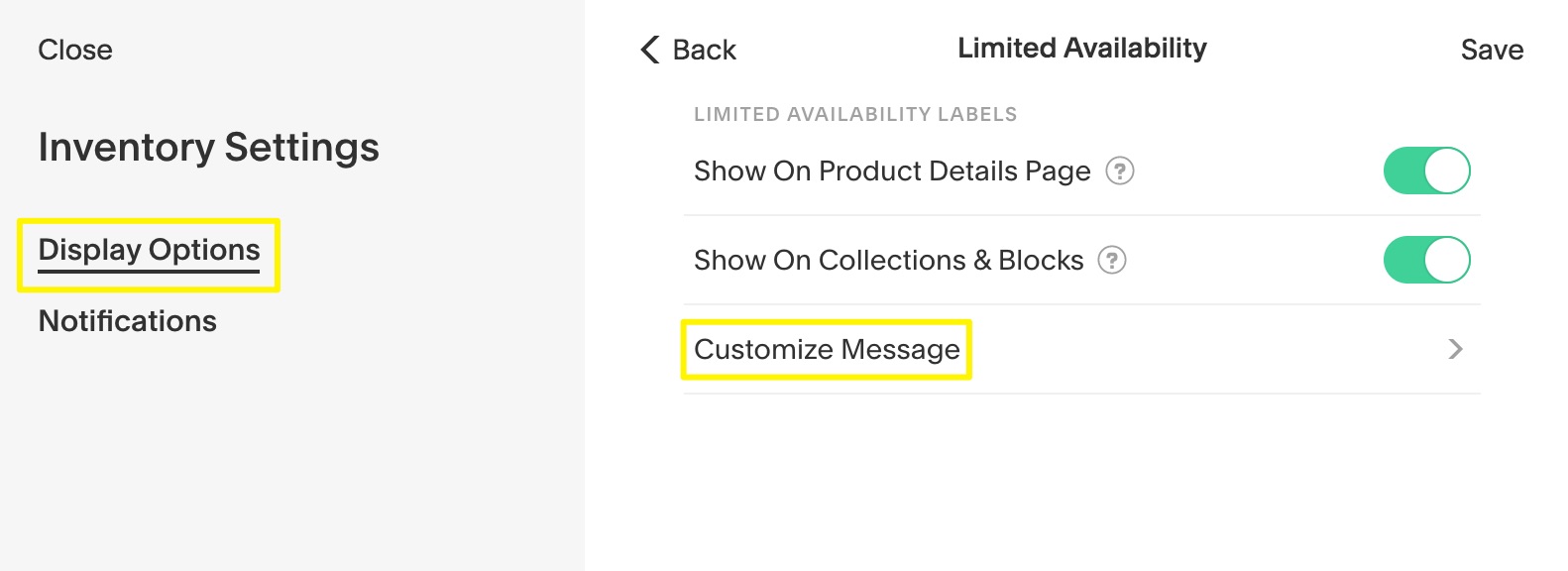The width and height of the screenshot is (1568, 571).
Task: Click the Show On Product Details Page label
Action: coord(891,171)
